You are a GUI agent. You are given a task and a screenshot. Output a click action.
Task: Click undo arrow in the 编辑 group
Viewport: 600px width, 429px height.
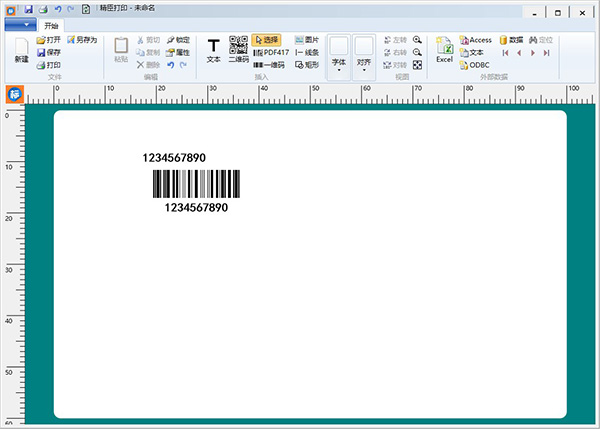[x=171, y=65]
